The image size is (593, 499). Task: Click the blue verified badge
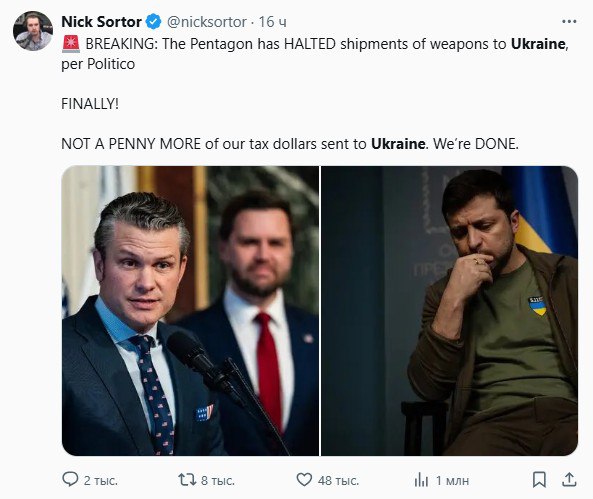click(x=154, y=22)
